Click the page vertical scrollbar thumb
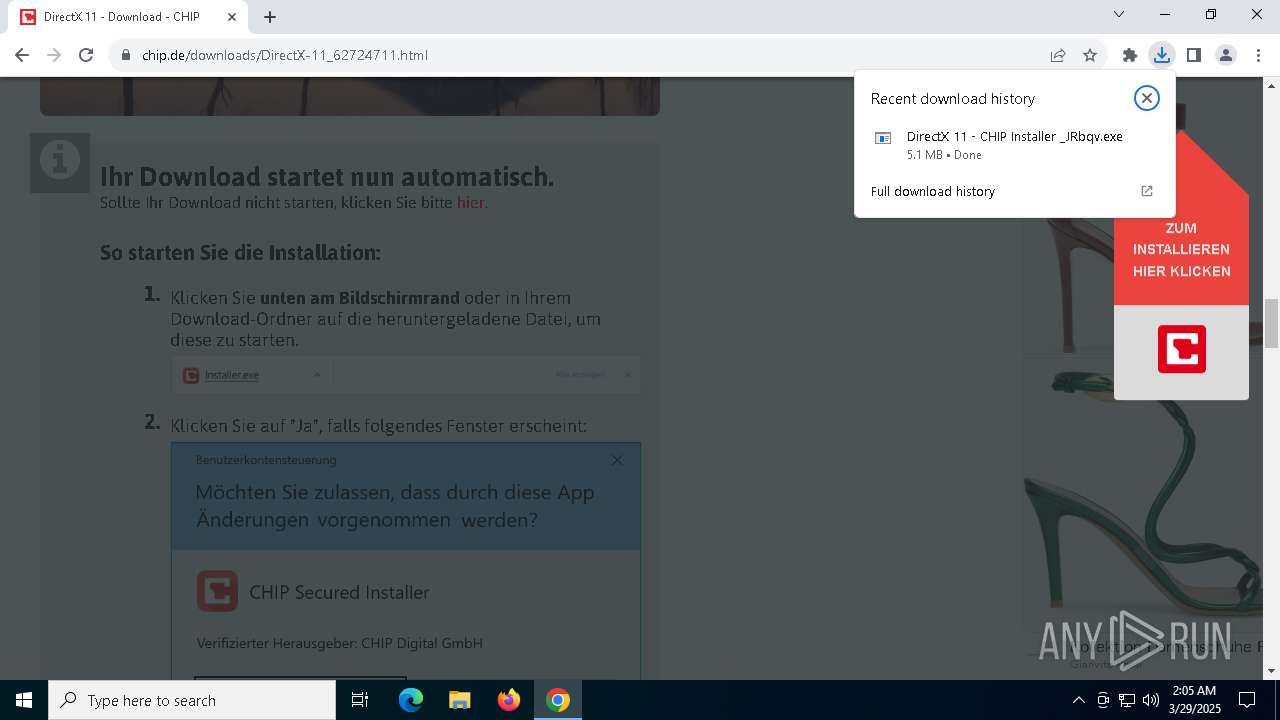Image resolution: width=1280 pixels, height=720 pixels. (1272, 323)
